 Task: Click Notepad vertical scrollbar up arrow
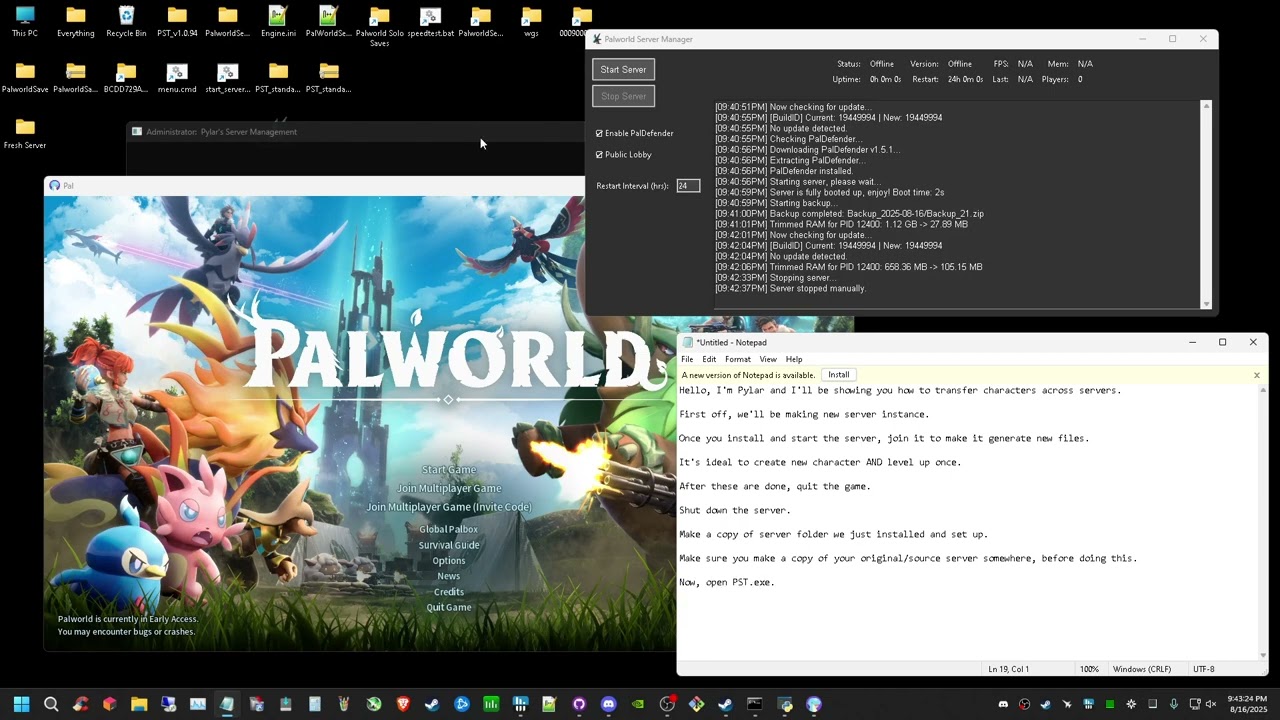click(1263, 390)
